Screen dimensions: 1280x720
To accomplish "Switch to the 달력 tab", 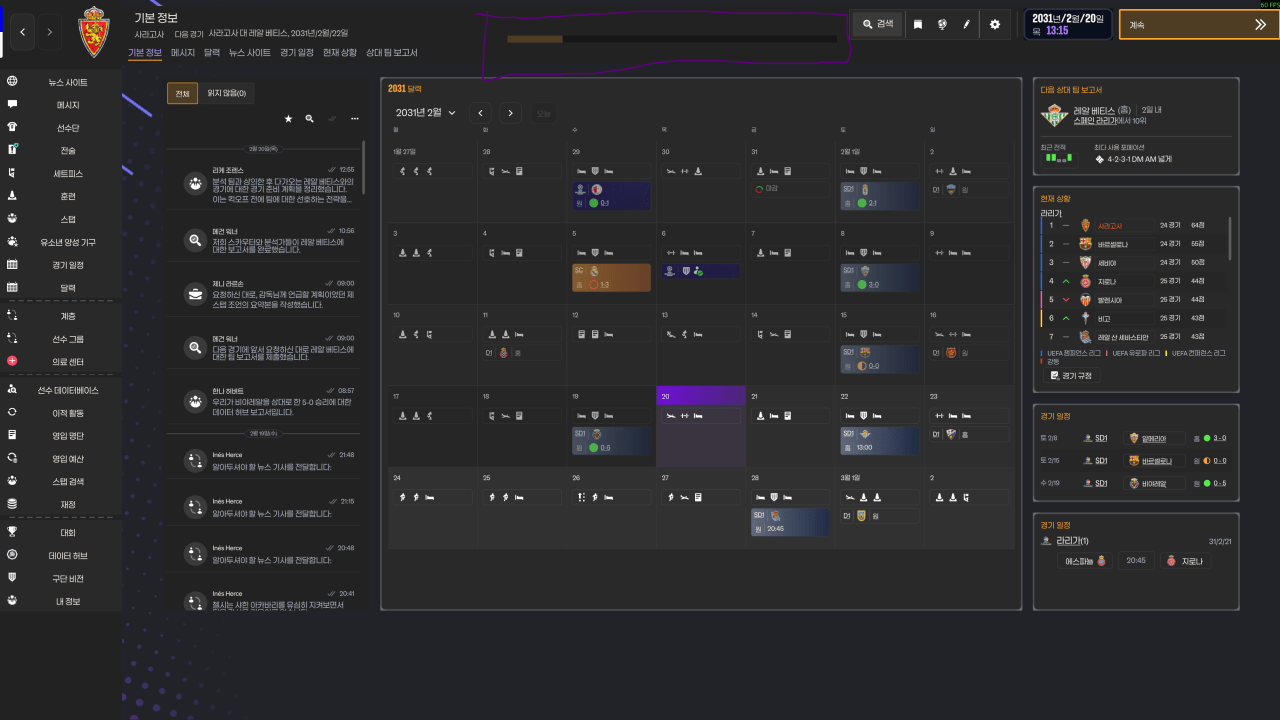I will point(212,52).
